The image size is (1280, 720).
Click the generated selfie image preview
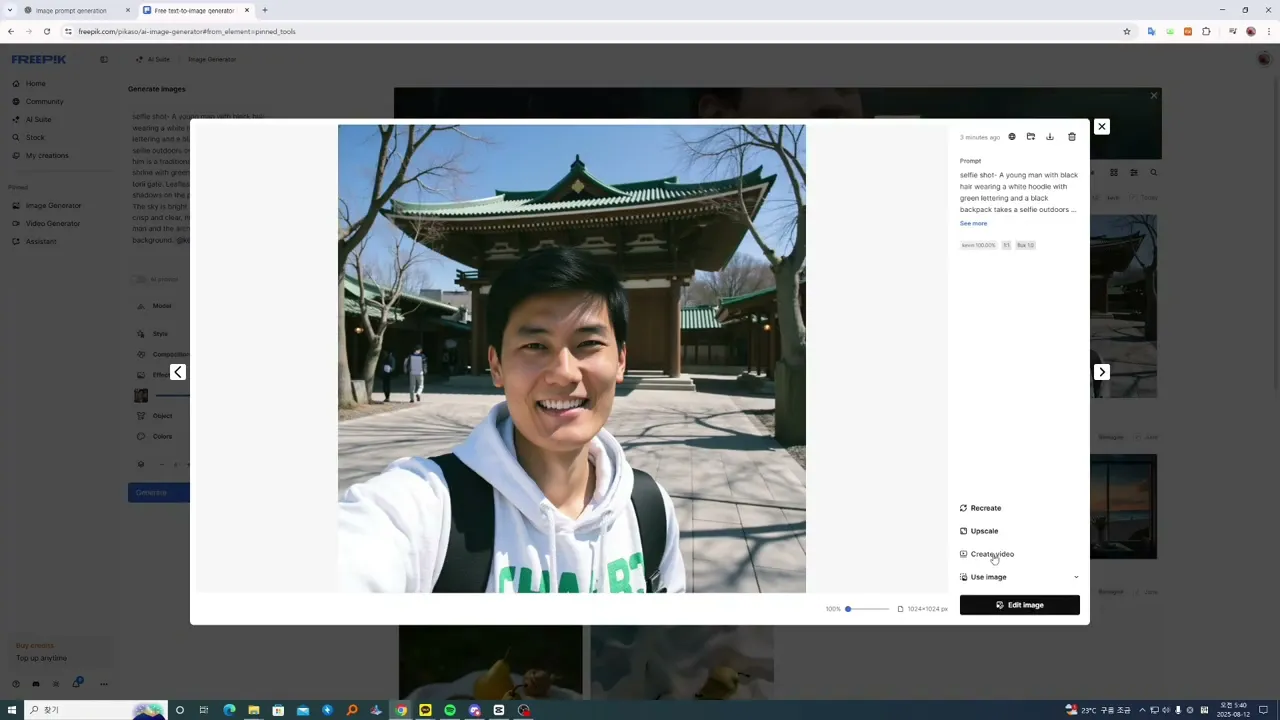[x=572, y=359]
